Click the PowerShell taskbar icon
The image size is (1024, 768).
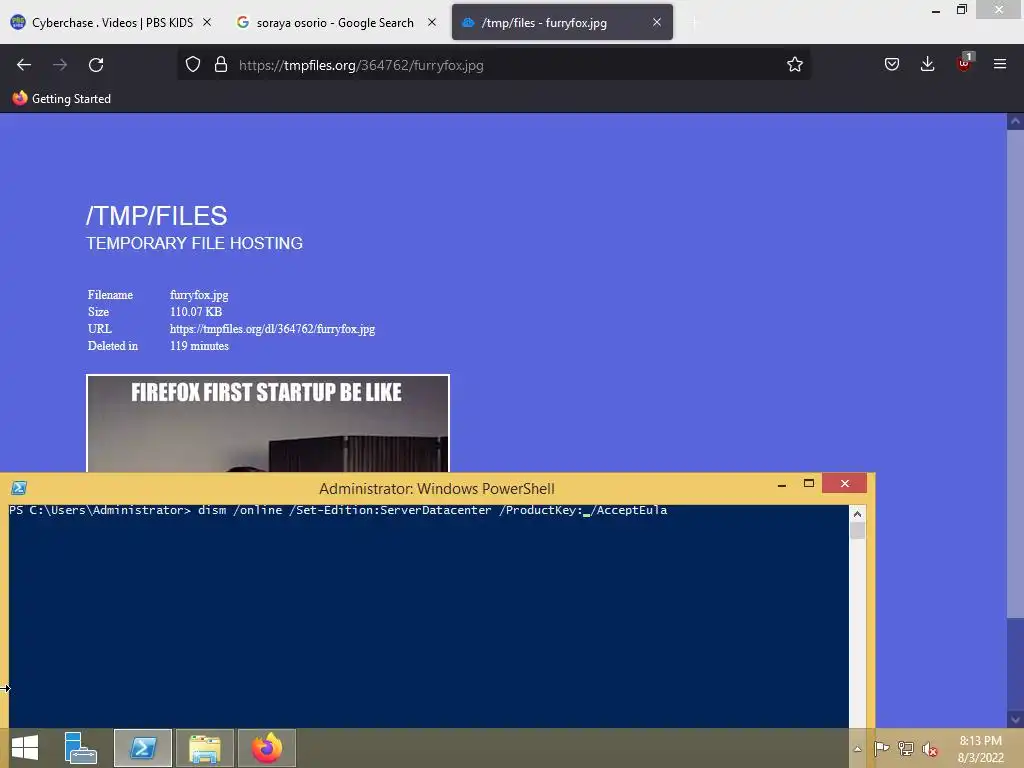pos(143,748)
